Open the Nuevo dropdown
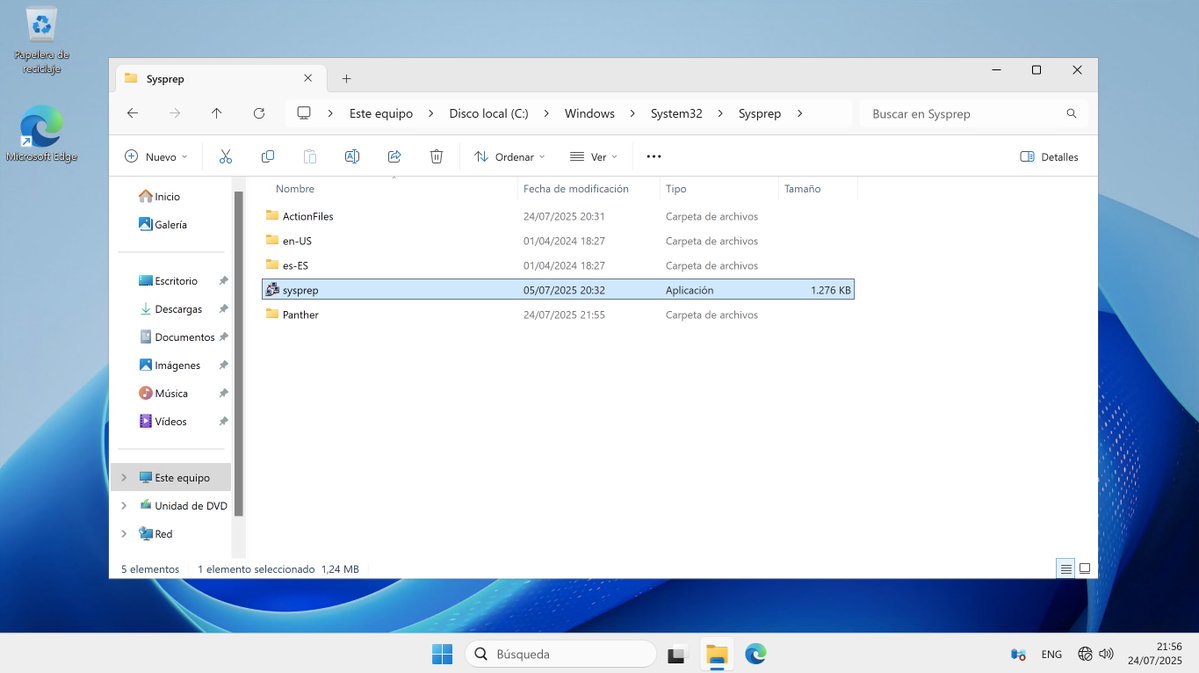This screenshot has width=1199, height=673. tap(156, 157)
